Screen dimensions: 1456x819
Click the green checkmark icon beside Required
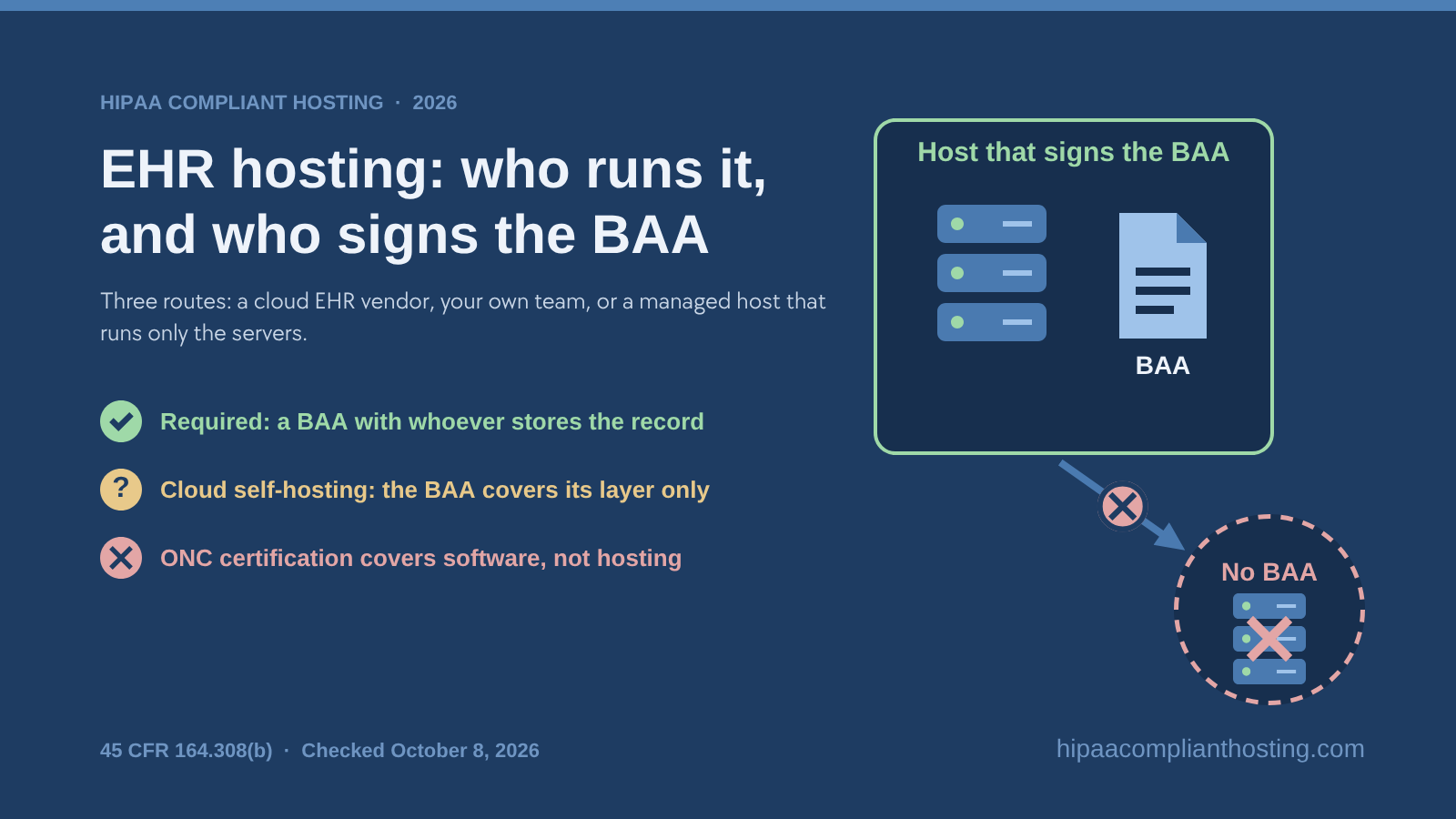[121, 421]
